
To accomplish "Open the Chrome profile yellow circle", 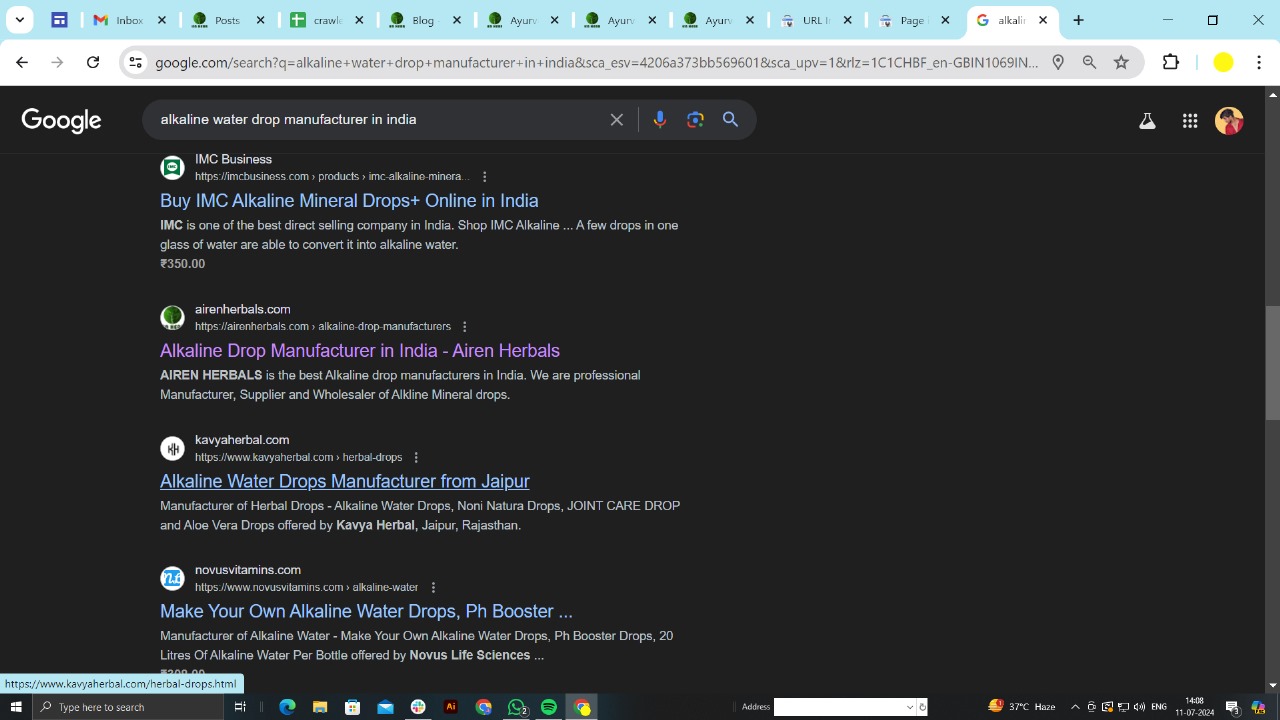I will point(1223,62).
